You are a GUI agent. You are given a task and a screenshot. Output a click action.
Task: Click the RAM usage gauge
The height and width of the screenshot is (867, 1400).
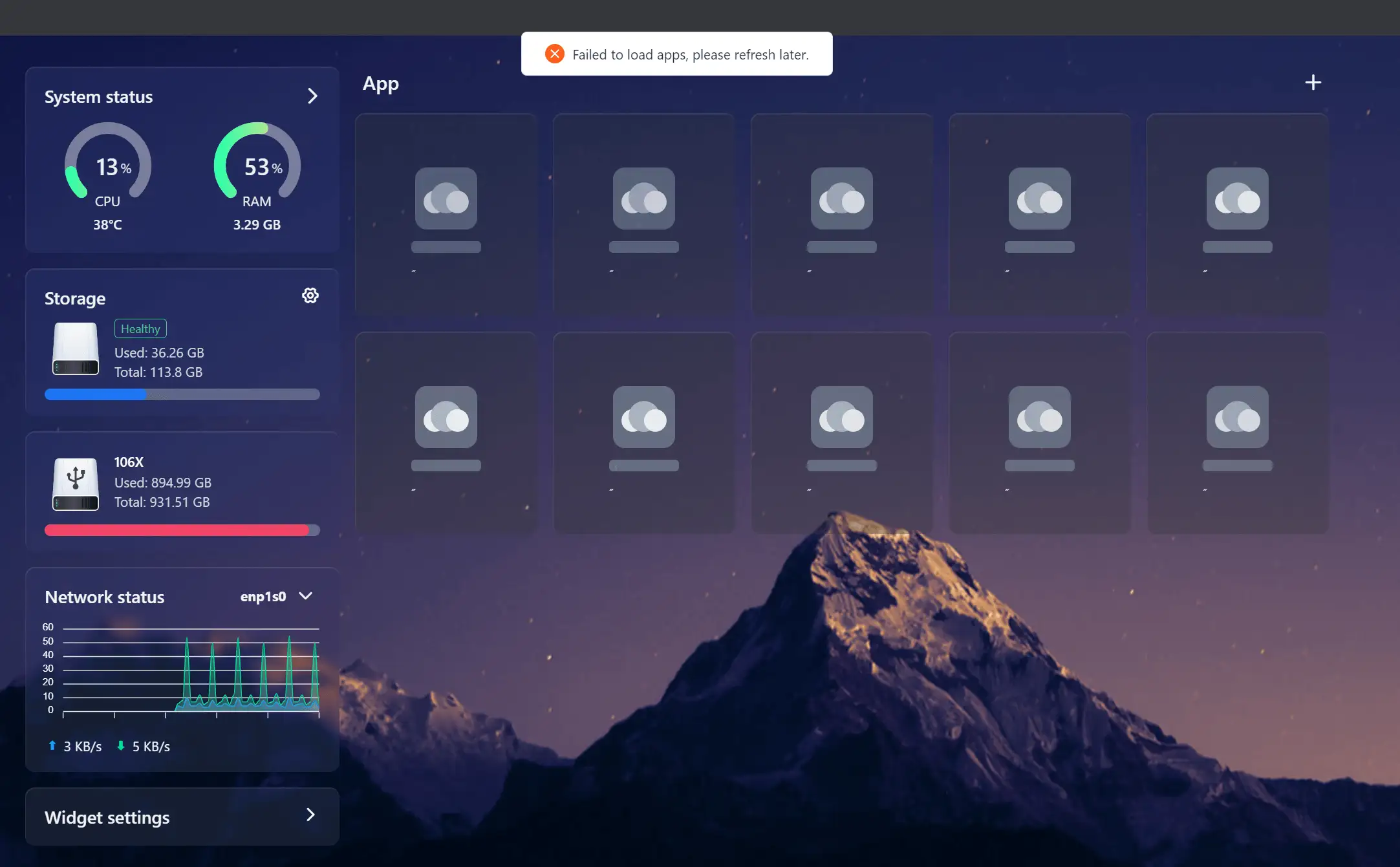tap(257, 161)
